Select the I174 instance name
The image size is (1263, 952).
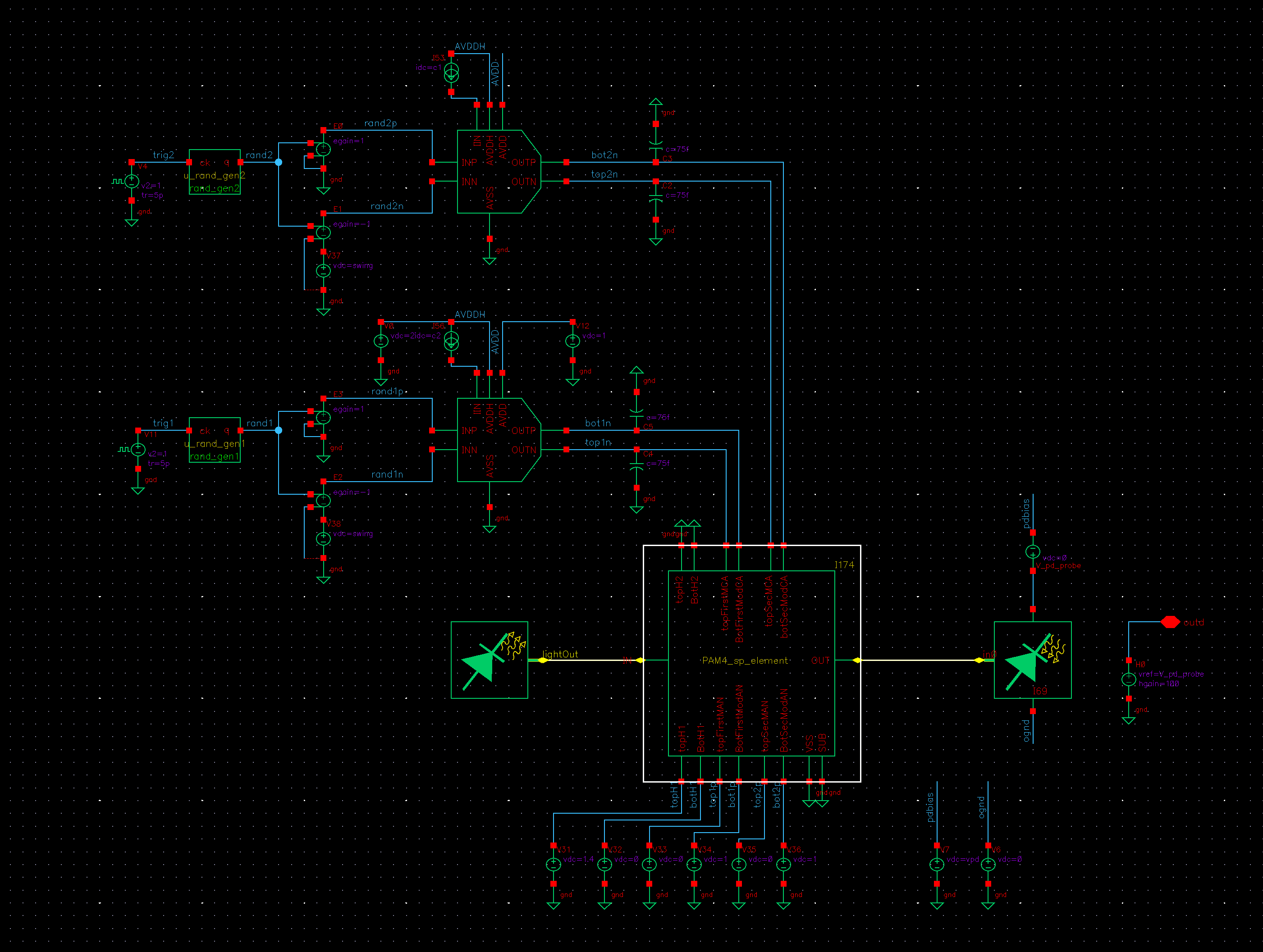tap(844, 565)
